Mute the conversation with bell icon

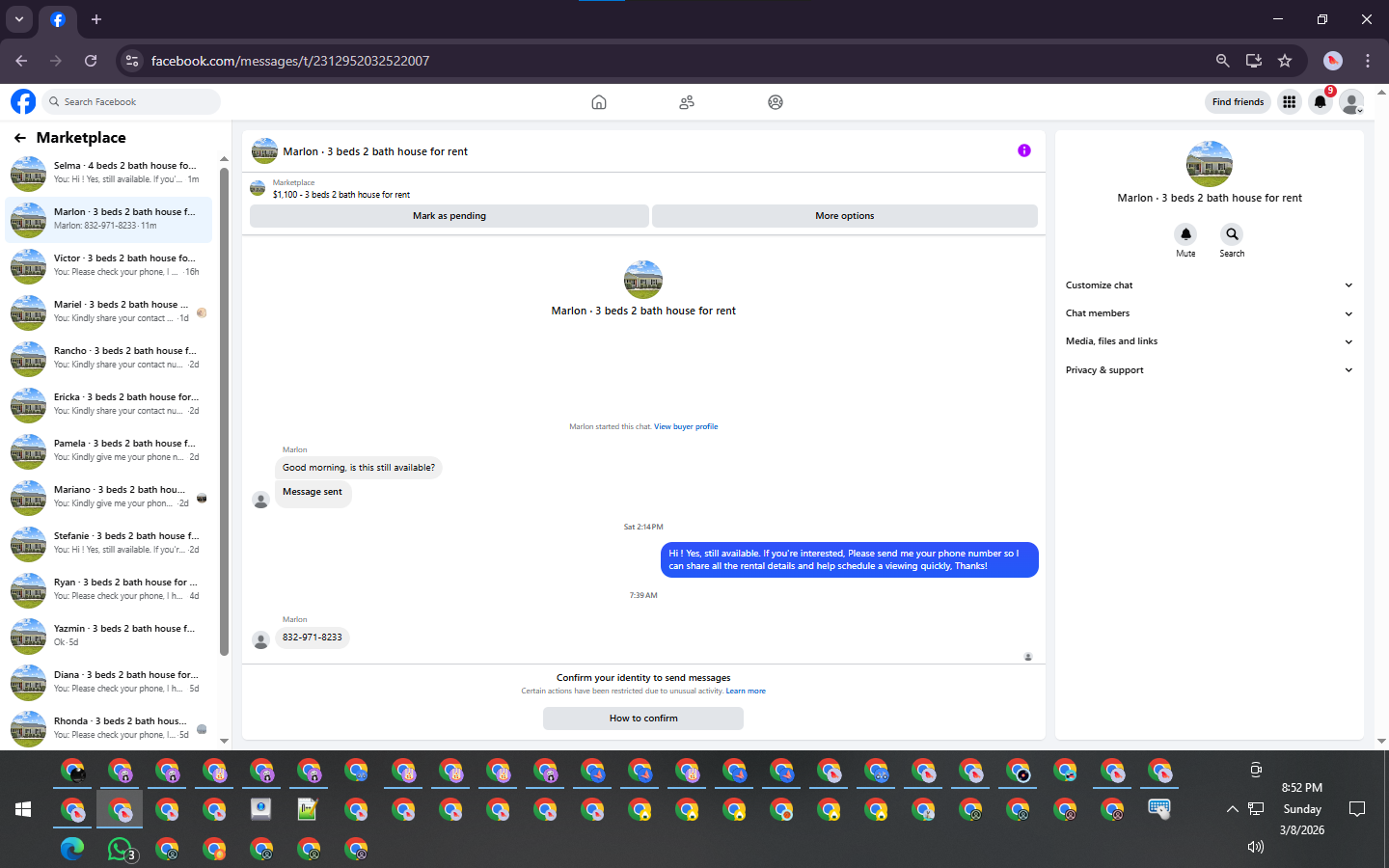[x=1185, y=234]
